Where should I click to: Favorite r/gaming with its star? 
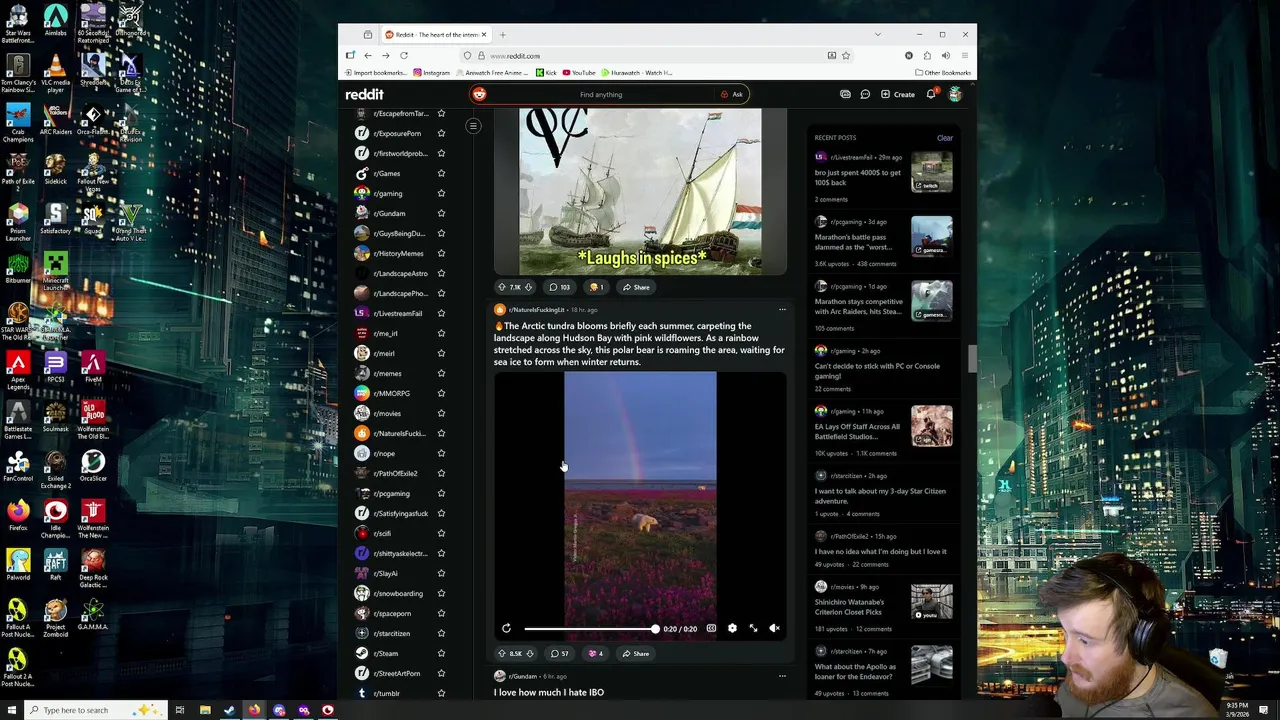coord(441,193)
